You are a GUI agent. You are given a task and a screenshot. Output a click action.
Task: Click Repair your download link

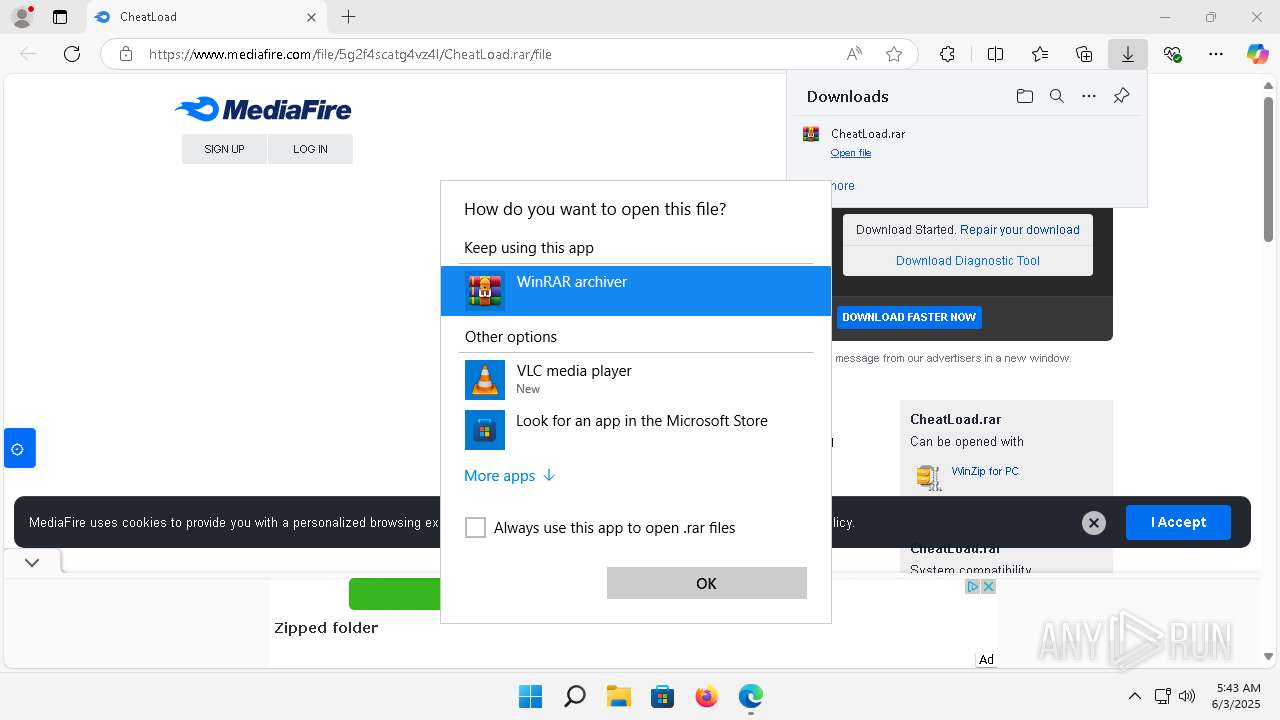(1020, 230)
